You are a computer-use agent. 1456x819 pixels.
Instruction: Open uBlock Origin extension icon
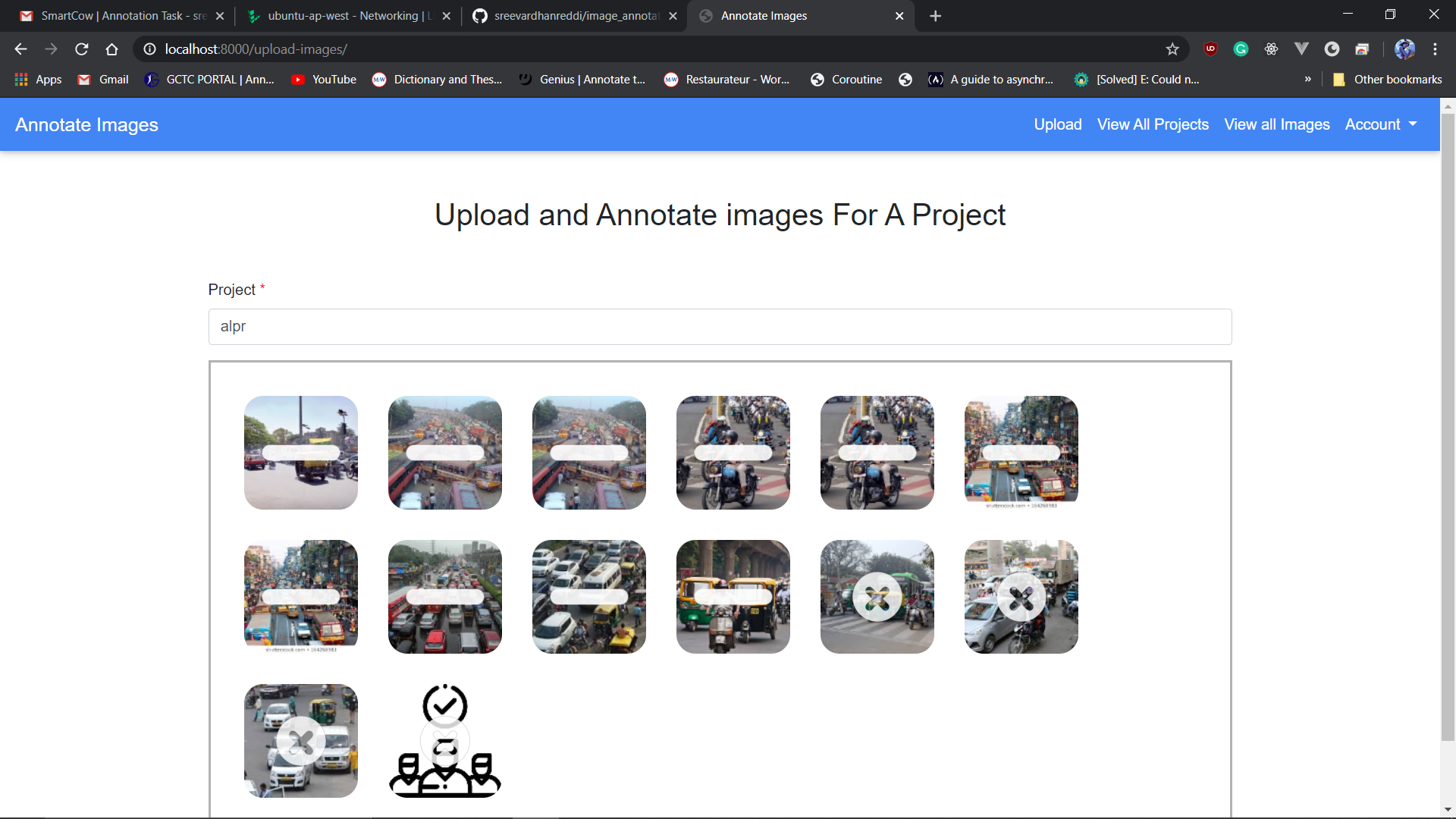tap(1210, 49)
